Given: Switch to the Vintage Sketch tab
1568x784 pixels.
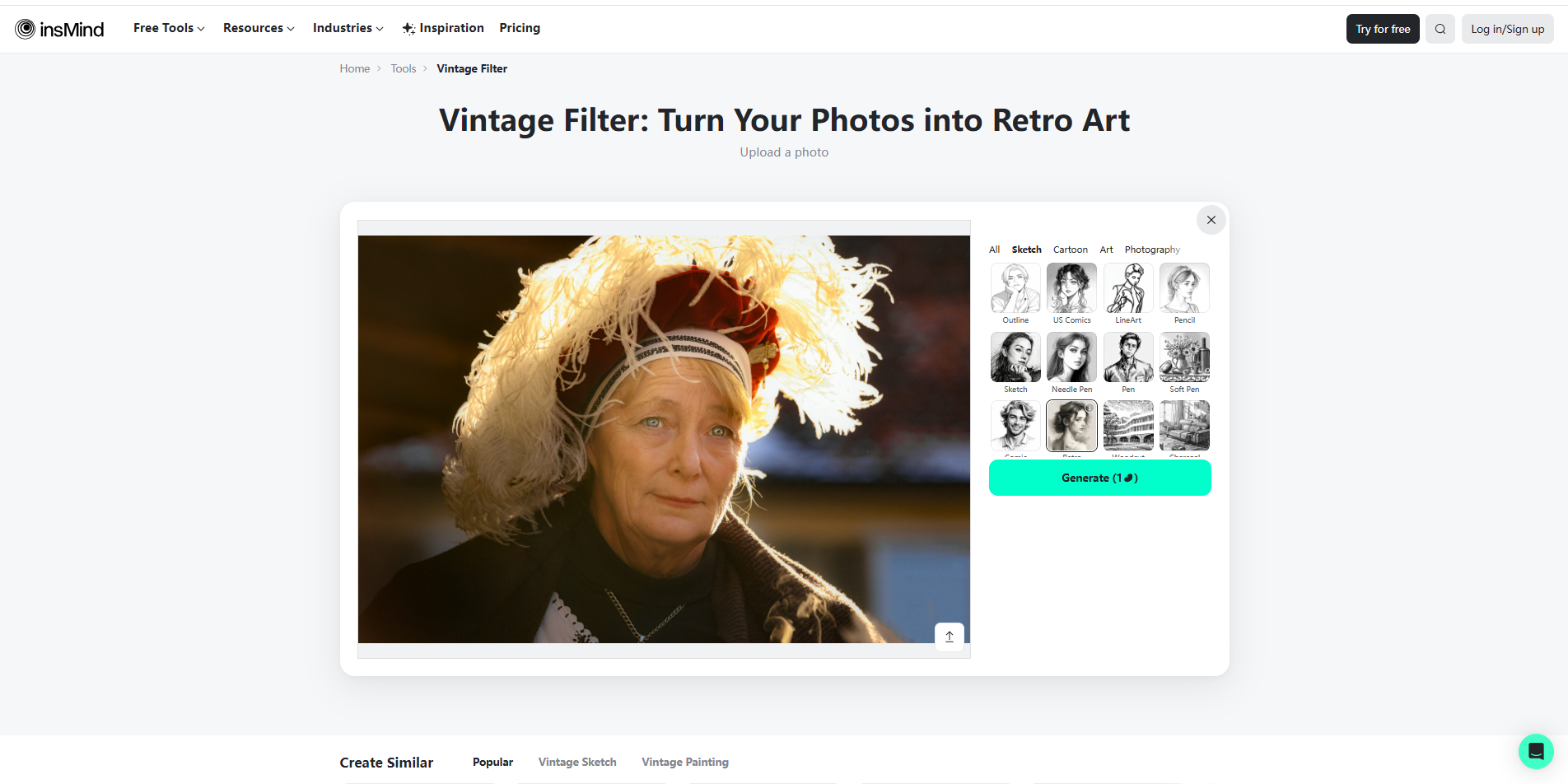Looking at the screenshot, I should pyautogui.click(x=576, y=762).
